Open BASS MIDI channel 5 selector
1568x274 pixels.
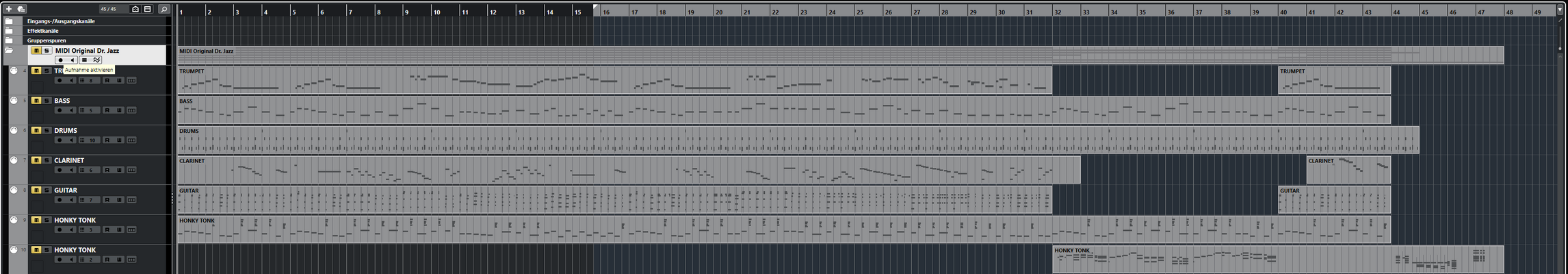pyautogui.click(x=90, y=110)
